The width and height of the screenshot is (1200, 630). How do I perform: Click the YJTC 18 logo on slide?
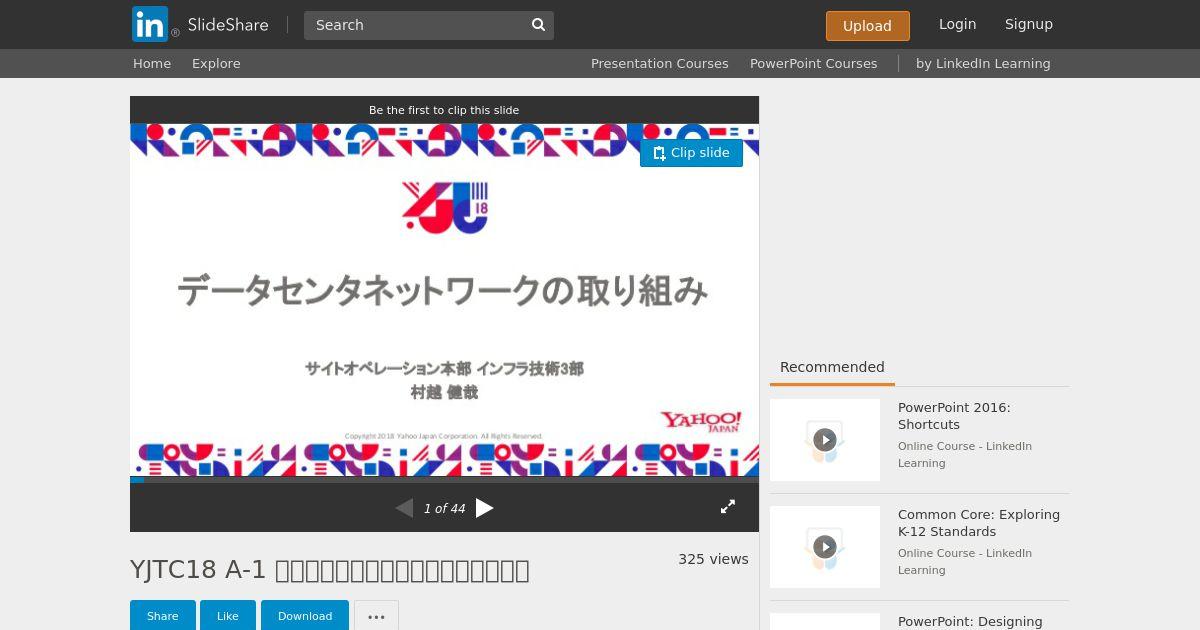coord(445,207)
